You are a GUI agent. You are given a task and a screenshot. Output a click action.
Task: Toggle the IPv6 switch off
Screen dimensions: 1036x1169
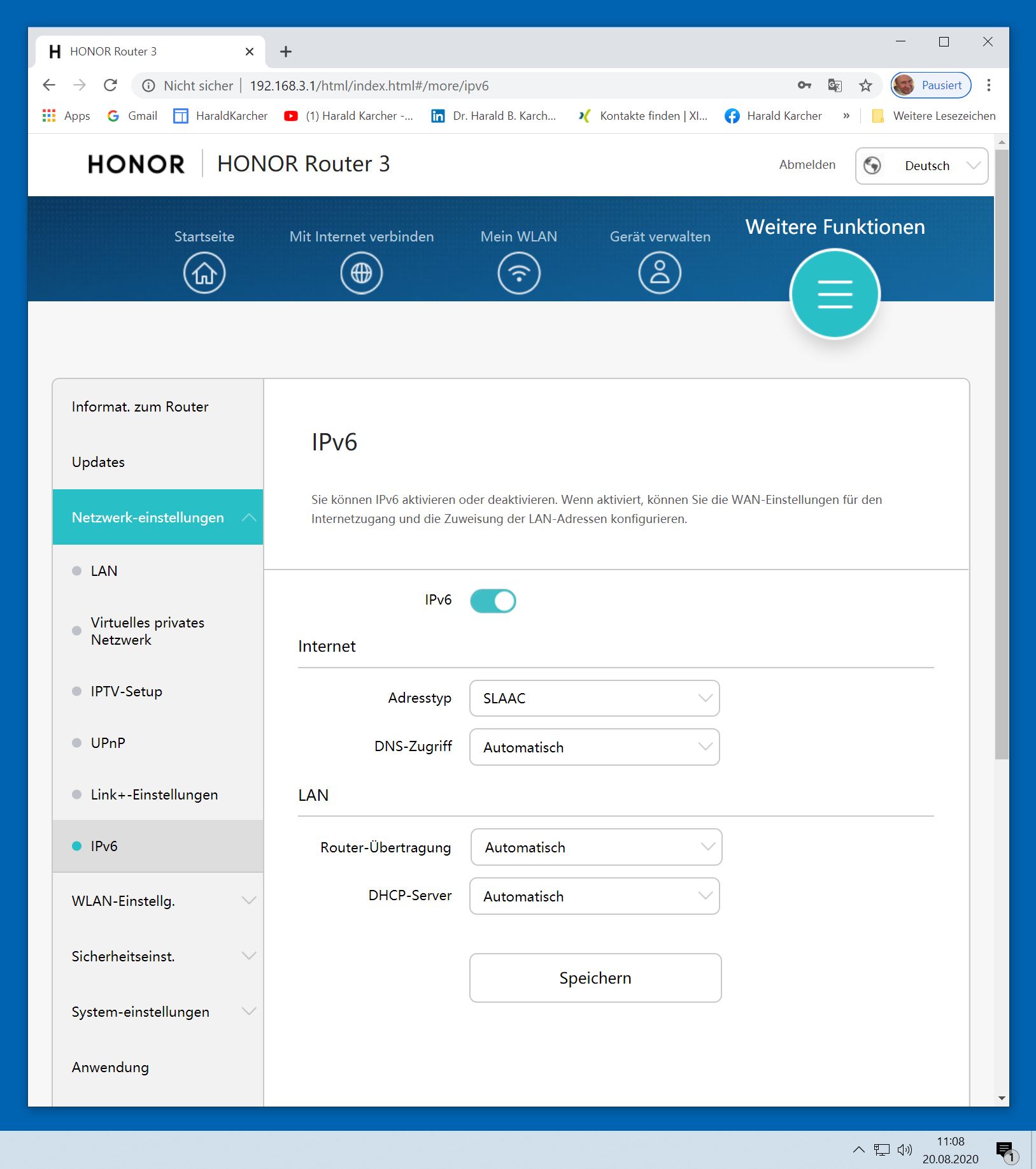tap(493, 601)
